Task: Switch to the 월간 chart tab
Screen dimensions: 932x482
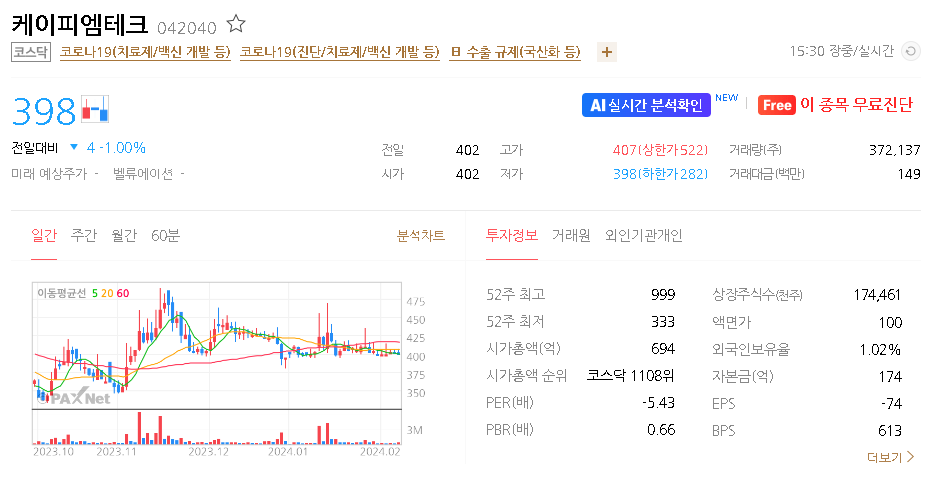Action: [x=124, y=236]
